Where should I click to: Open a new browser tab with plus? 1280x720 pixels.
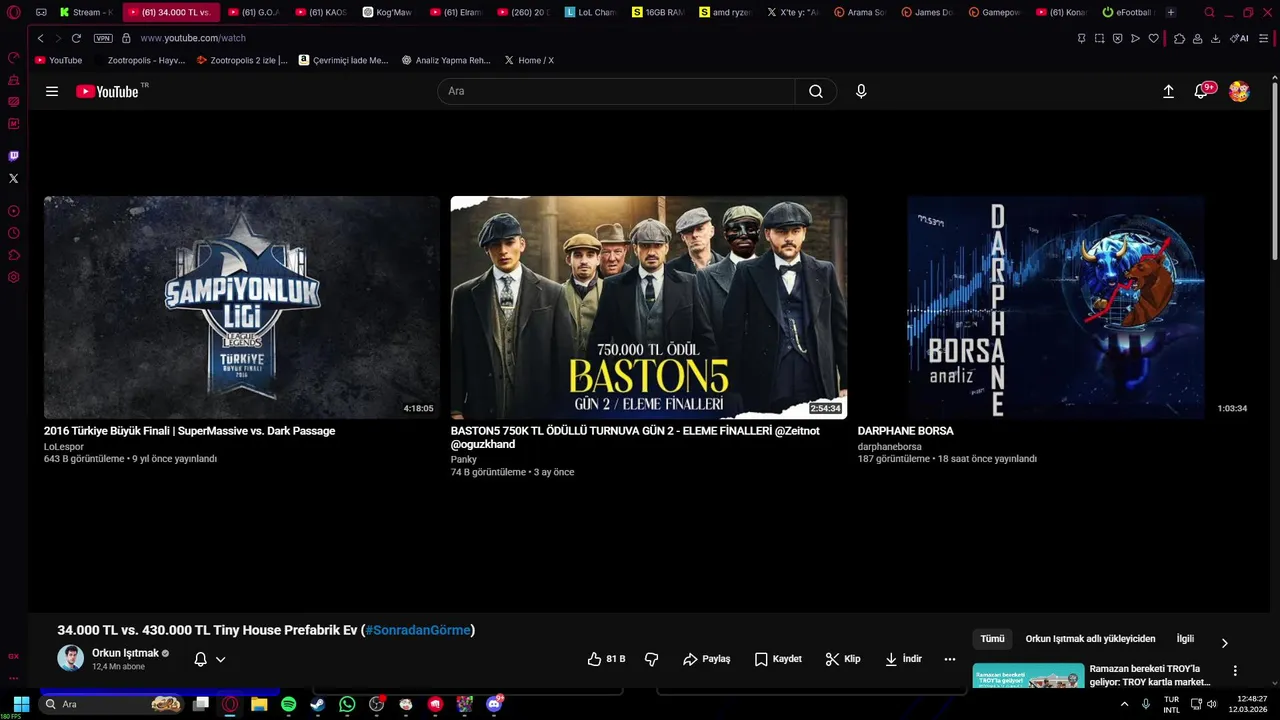tap(1171, 12)
